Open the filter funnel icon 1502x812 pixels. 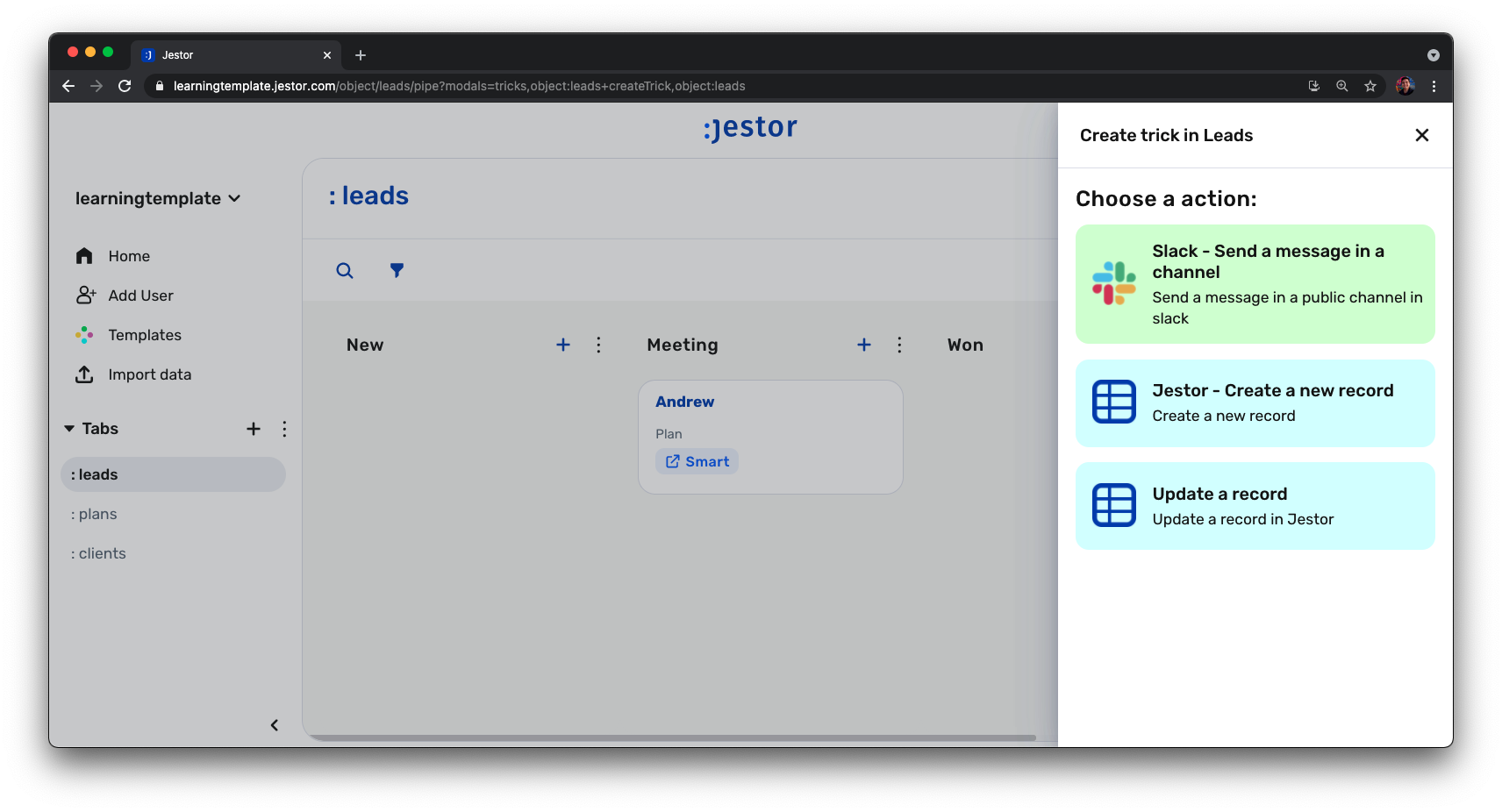[x=397, y=271]
